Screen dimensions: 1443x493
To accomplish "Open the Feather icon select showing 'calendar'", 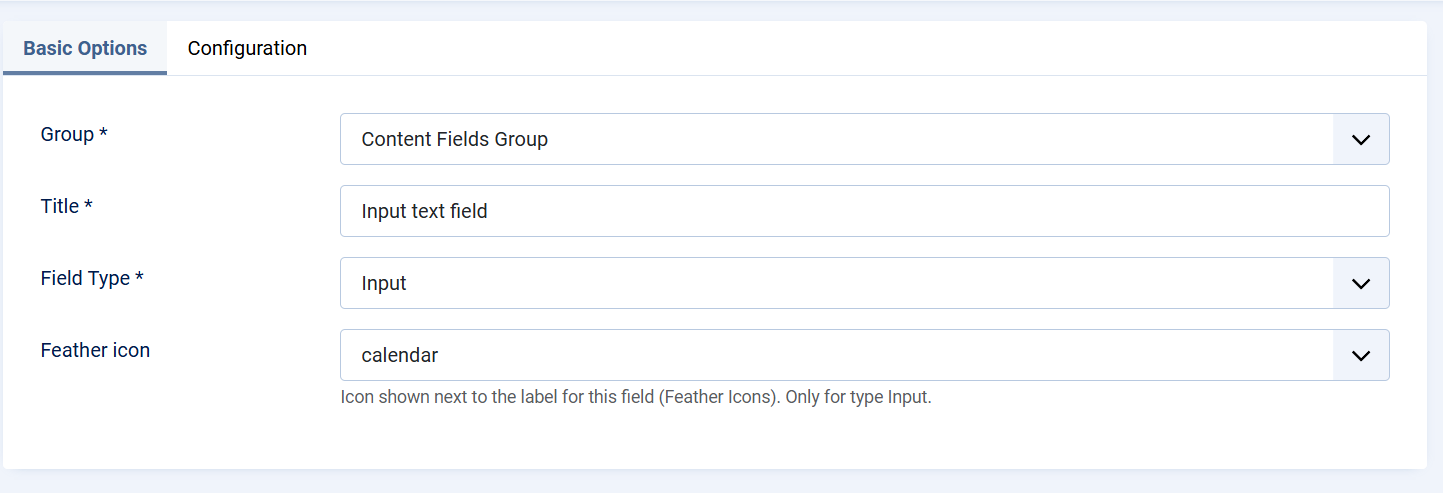I will click(836, 355).
